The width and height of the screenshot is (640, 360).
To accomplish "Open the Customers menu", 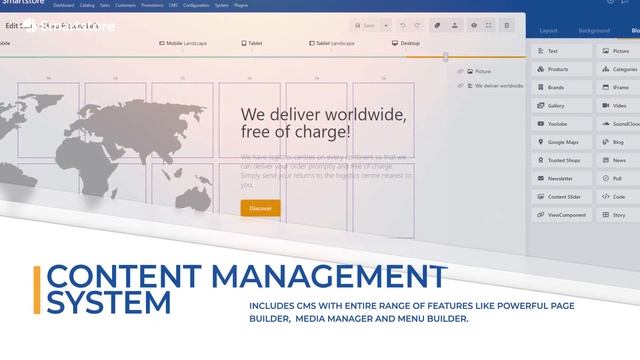I will click(125, 5).
